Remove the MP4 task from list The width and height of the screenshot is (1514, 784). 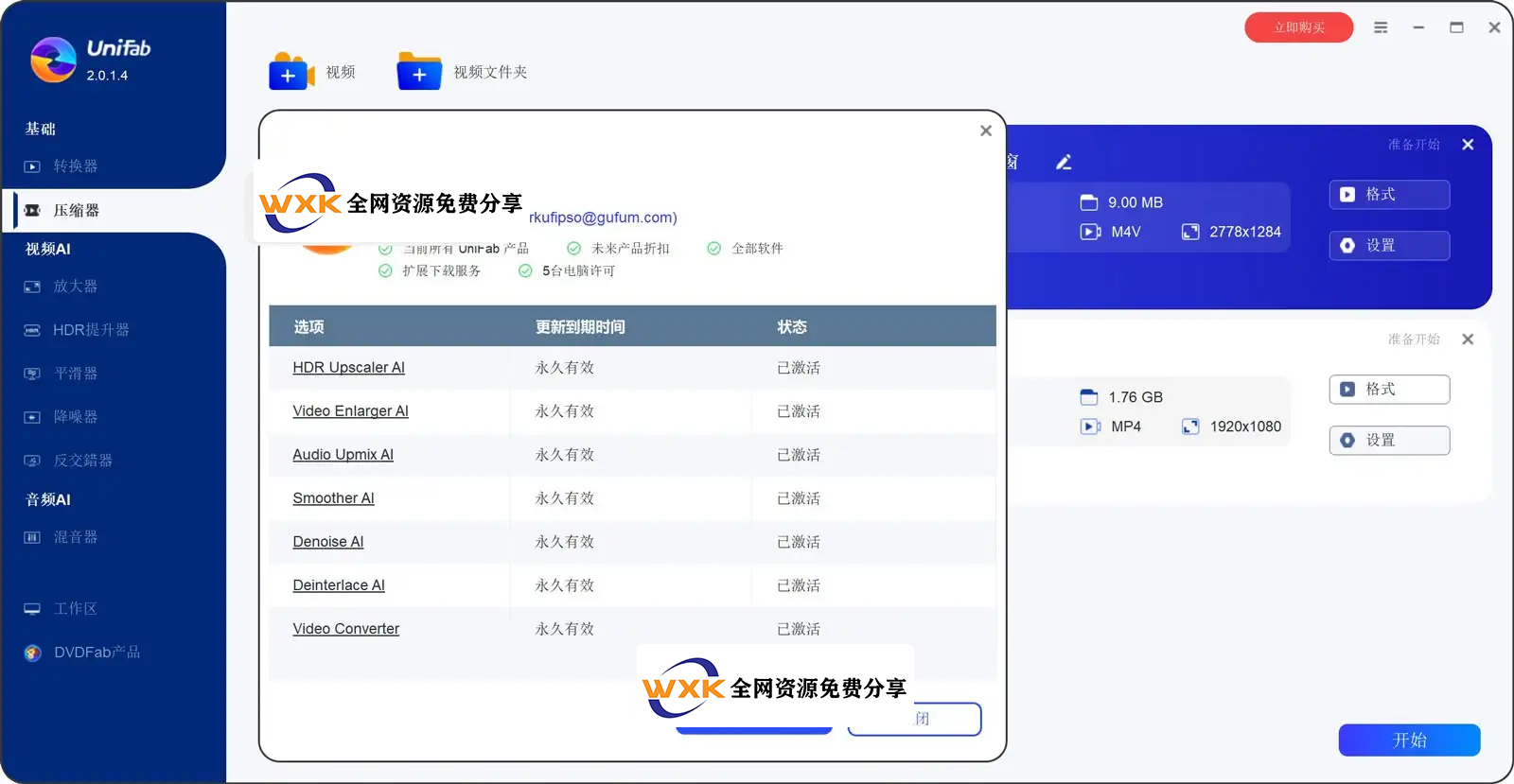point(1468,340)
